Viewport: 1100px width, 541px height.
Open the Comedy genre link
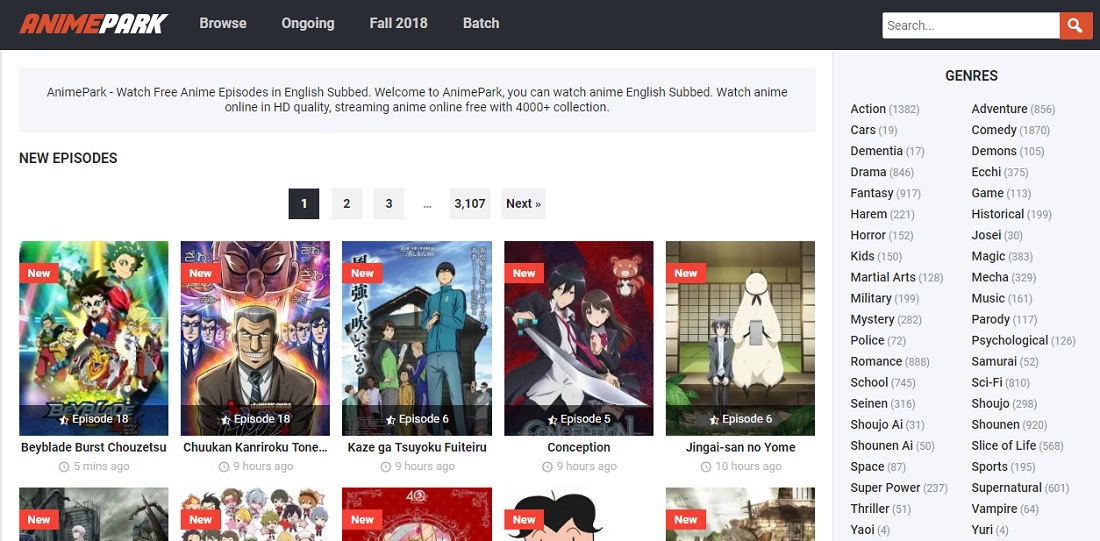pos(993,130)
